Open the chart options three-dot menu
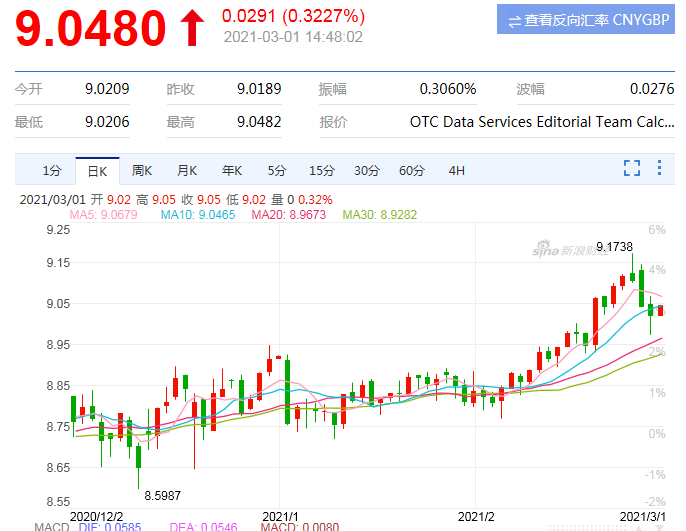 pyautogui.click(x=658, y=169)
